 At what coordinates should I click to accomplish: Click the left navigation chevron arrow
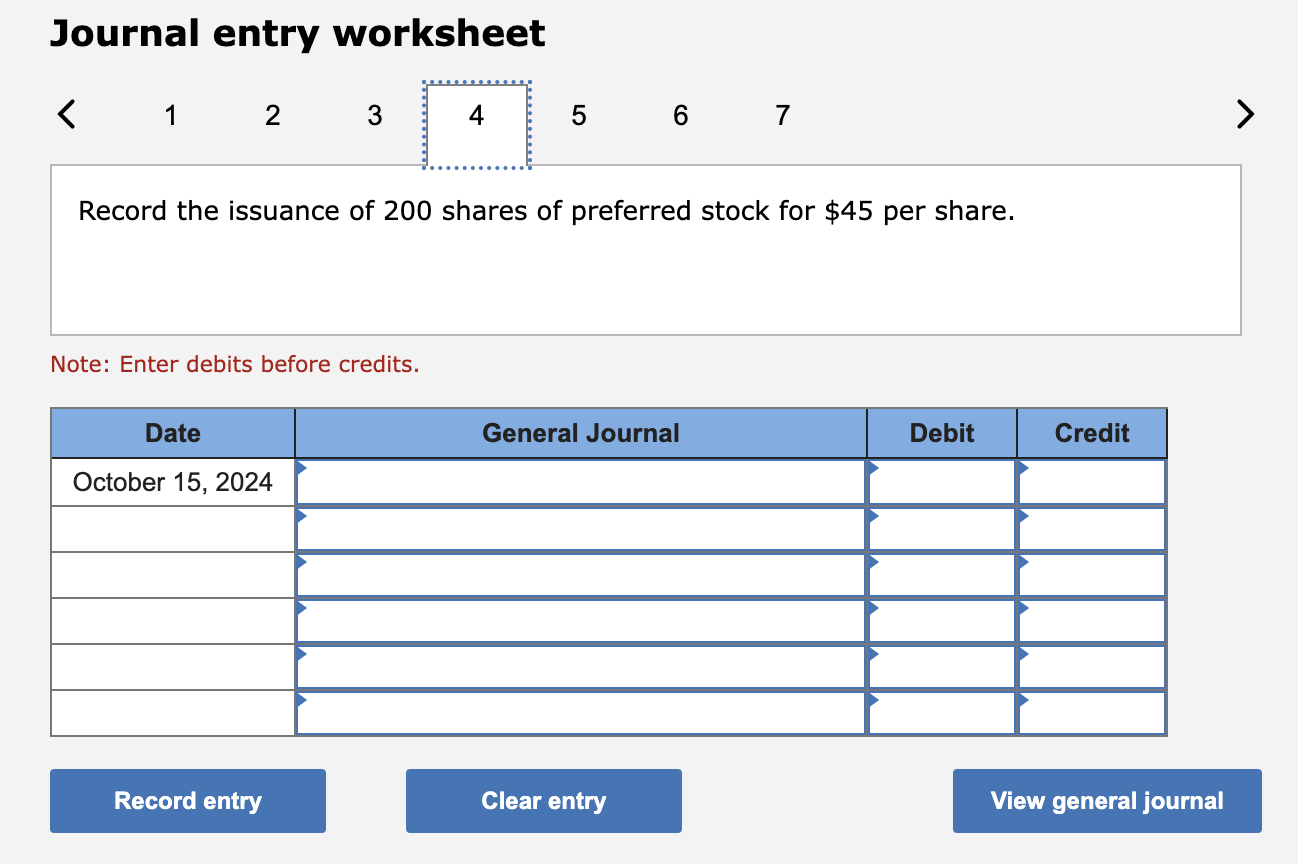click(65, 114)
